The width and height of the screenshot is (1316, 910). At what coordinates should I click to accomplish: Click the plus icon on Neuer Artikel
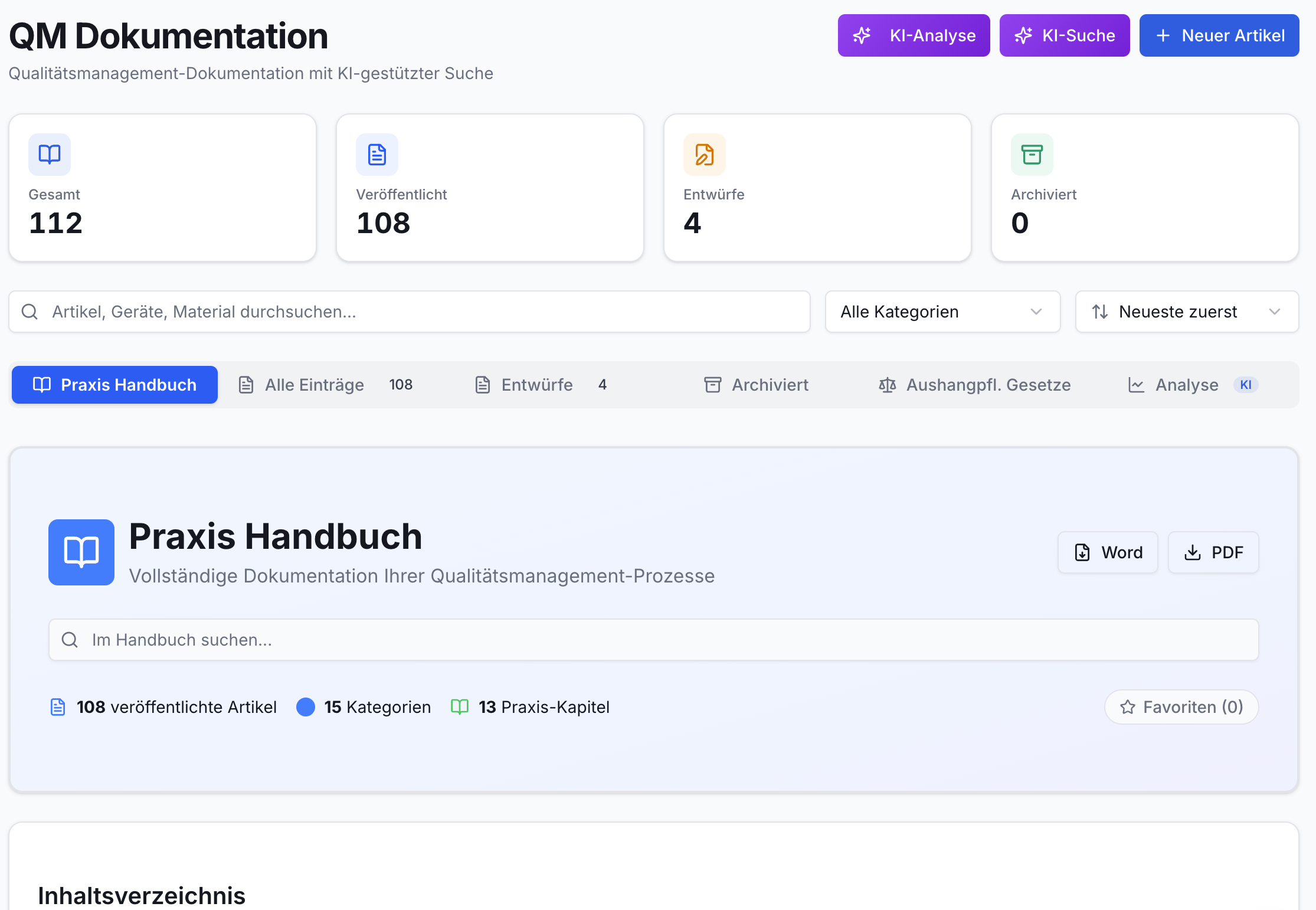pyautogui.click(x=1163, y=35)
